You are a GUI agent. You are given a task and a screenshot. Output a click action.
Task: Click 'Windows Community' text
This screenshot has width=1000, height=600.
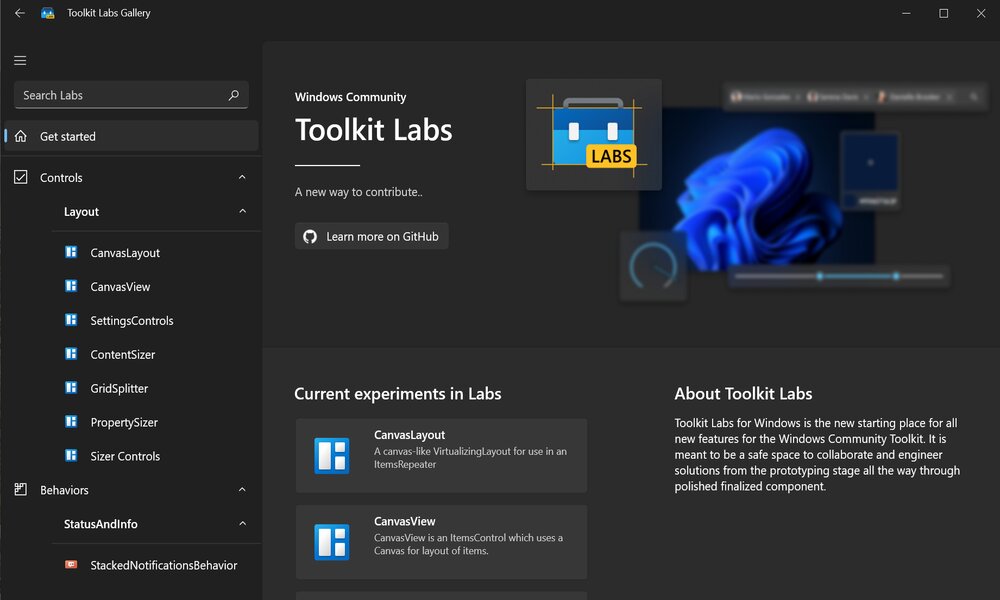pos(350,97)
